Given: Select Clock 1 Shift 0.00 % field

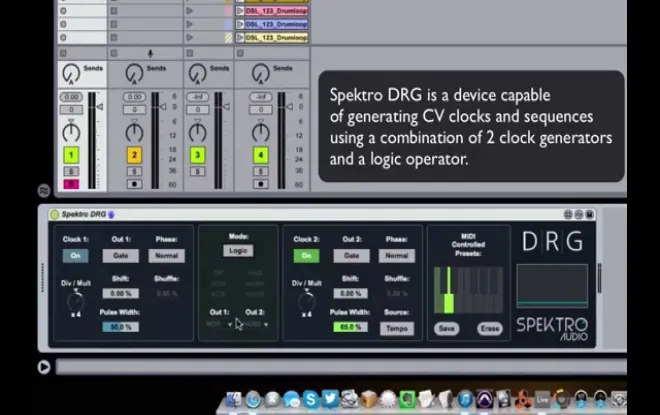Looking at the screenshot, I should [121, 293].
